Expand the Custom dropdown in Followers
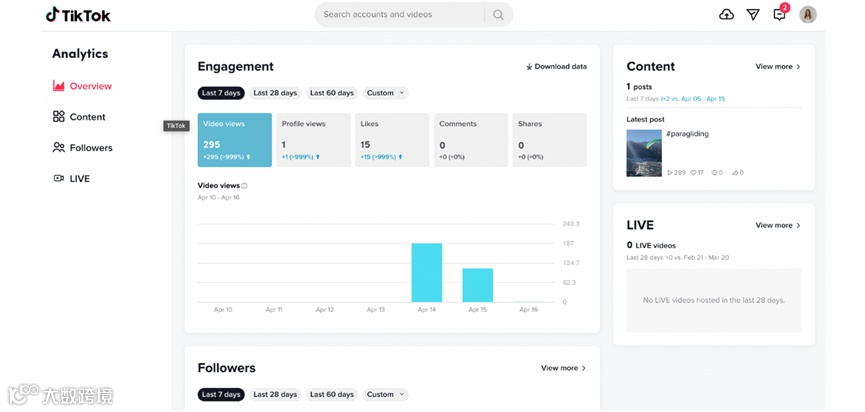This screenshot has height=412, width=865. click(x=386, y=394)
